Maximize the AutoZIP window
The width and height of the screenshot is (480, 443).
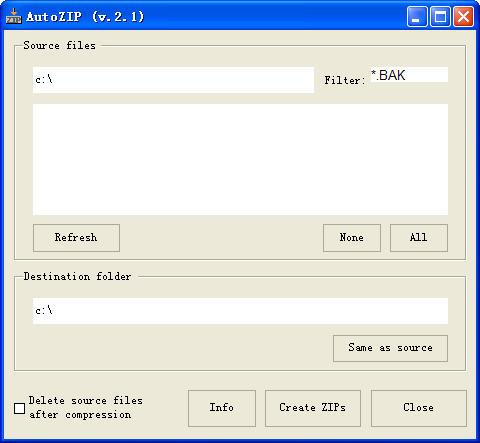[x=440, y=16]
